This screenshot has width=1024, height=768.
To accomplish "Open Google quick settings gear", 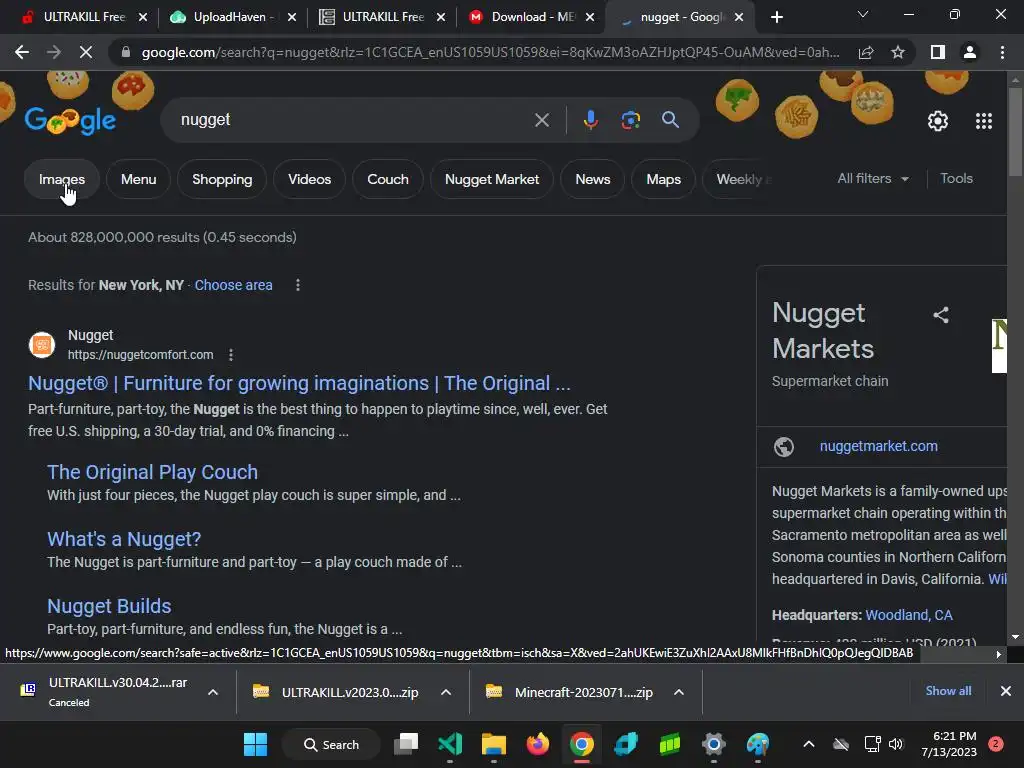I will [x=938, y=121].
